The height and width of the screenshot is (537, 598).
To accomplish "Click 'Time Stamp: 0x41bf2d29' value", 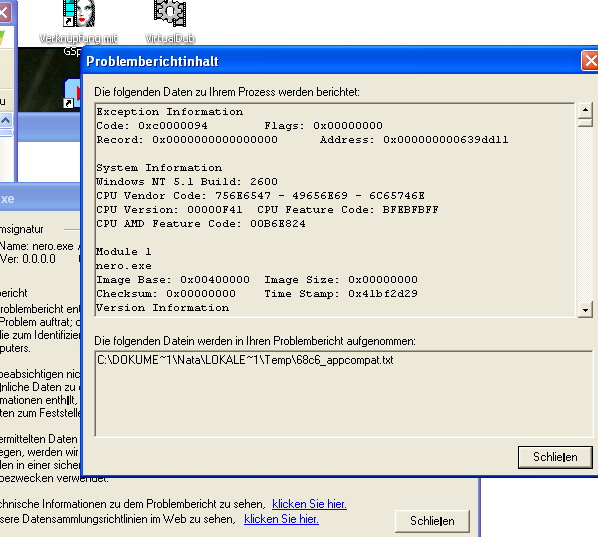I will [x=341, y=294].
